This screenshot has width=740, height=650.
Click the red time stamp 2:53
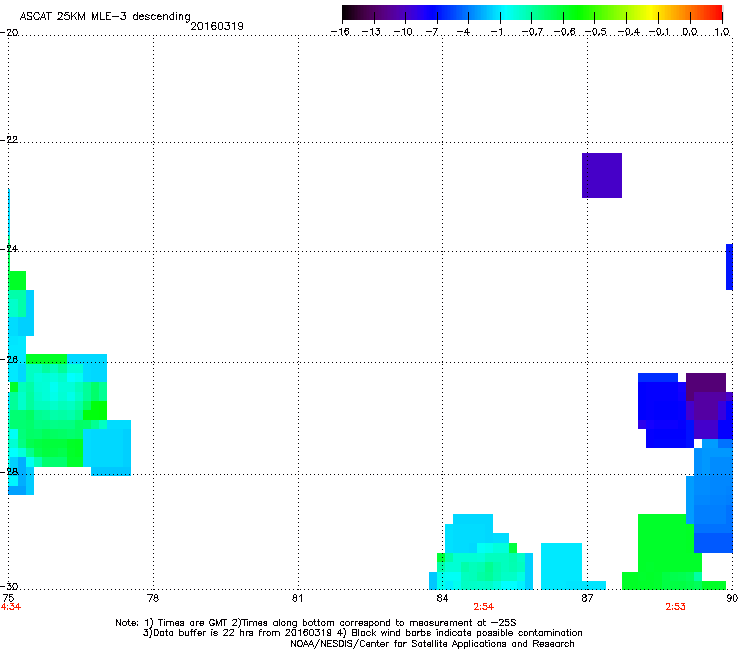pos(675,607)
